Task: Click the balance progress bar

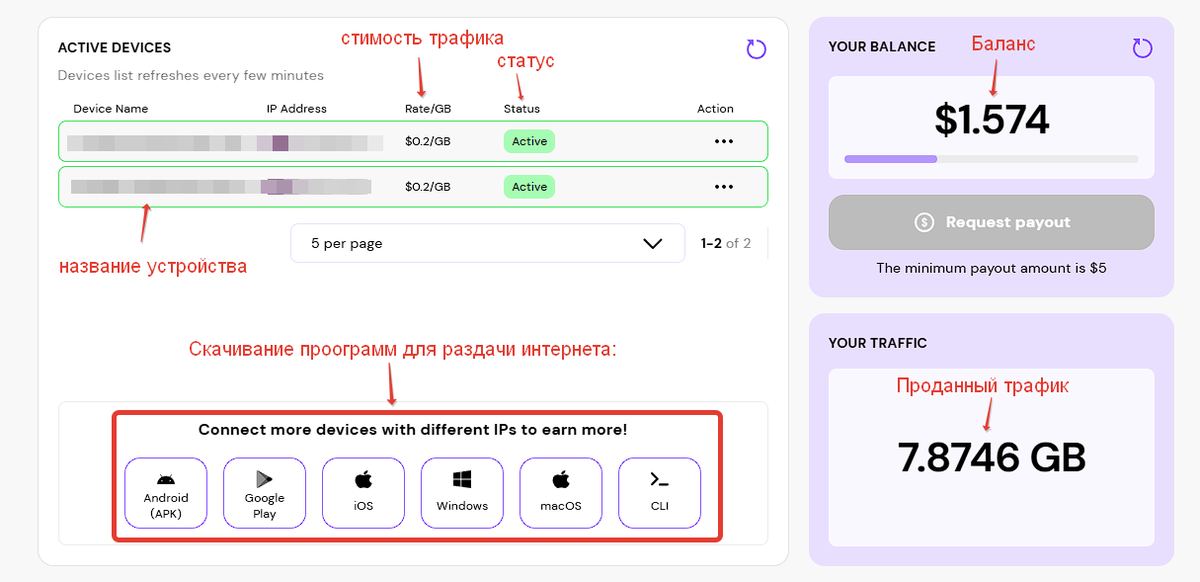Action: [x=991, y=159]
